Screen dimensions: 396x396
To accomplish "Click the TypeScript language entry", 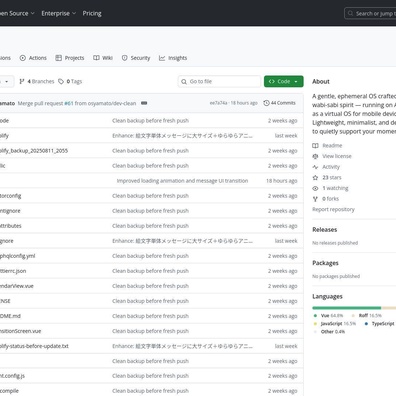I will [380, 324].
